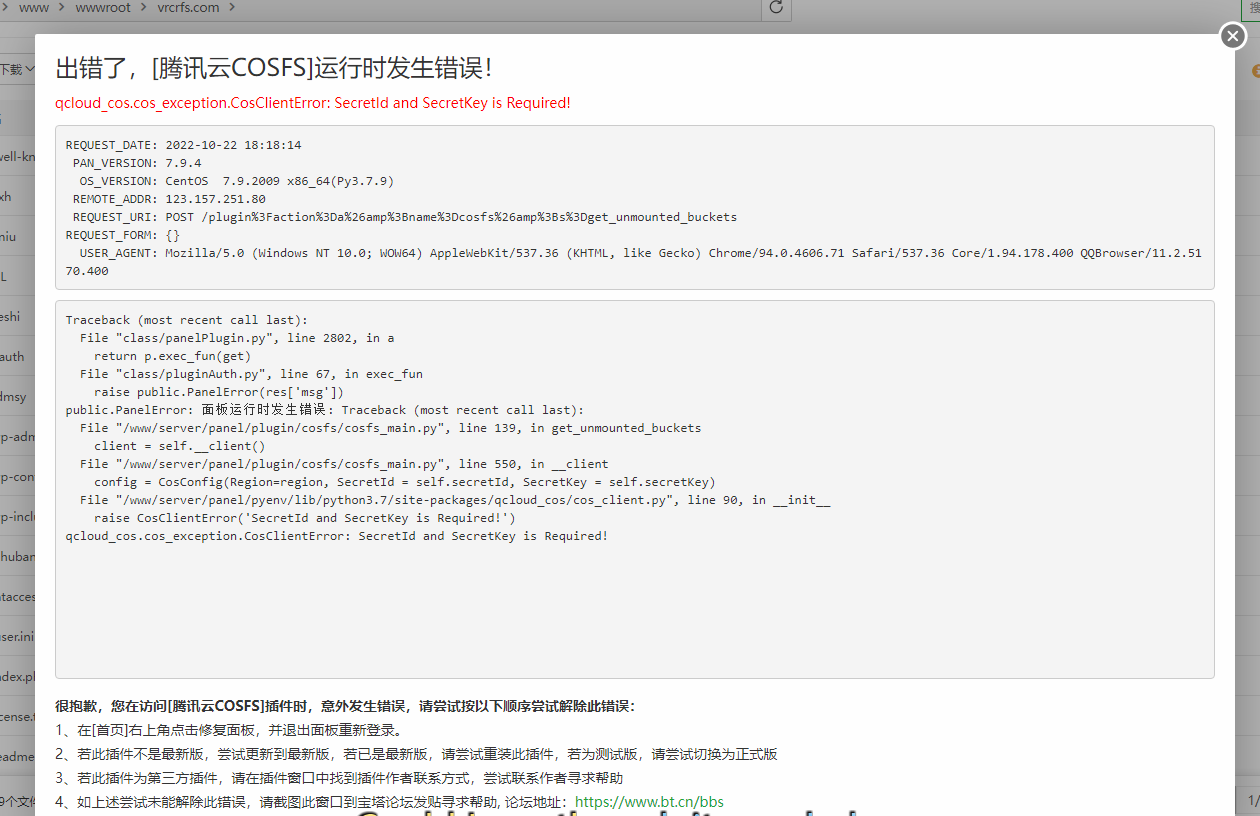Select the OS_VERSION CentOS 7.9.2009 line

click(x=237, y=181)
